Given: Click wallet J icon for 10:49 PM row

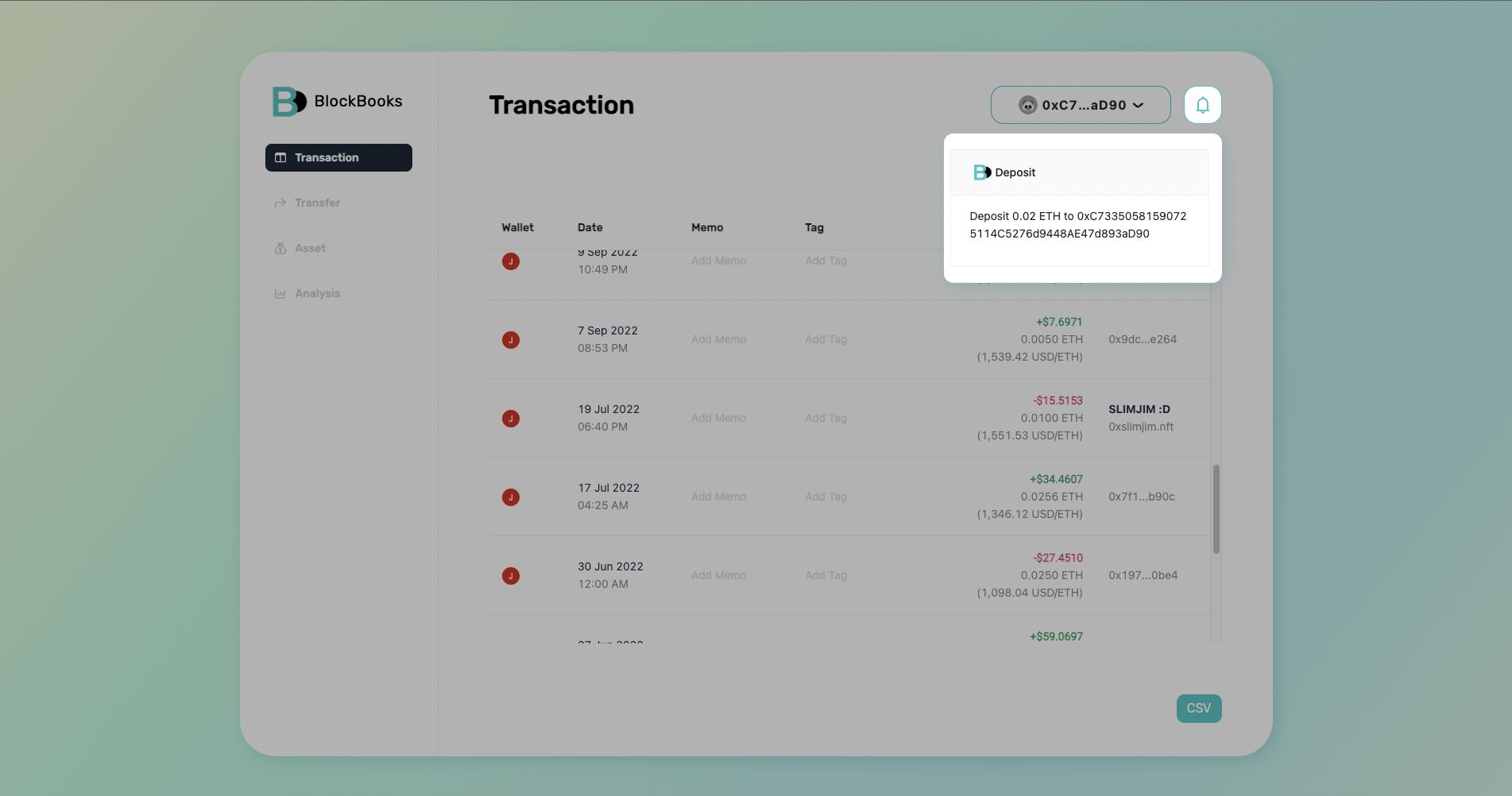Looking at the screenshot, I should (511, 261).
